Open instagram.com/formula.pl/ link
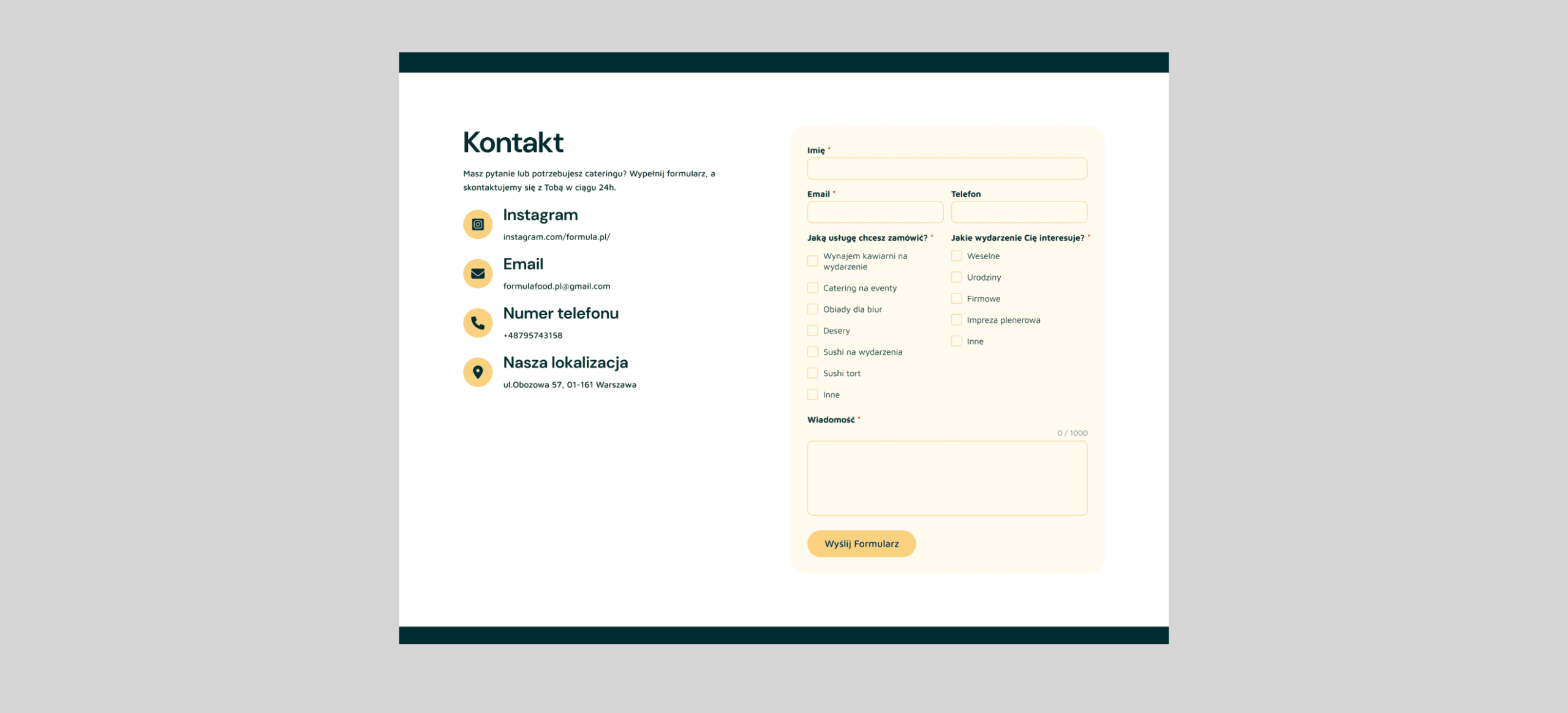 (556, 237)
